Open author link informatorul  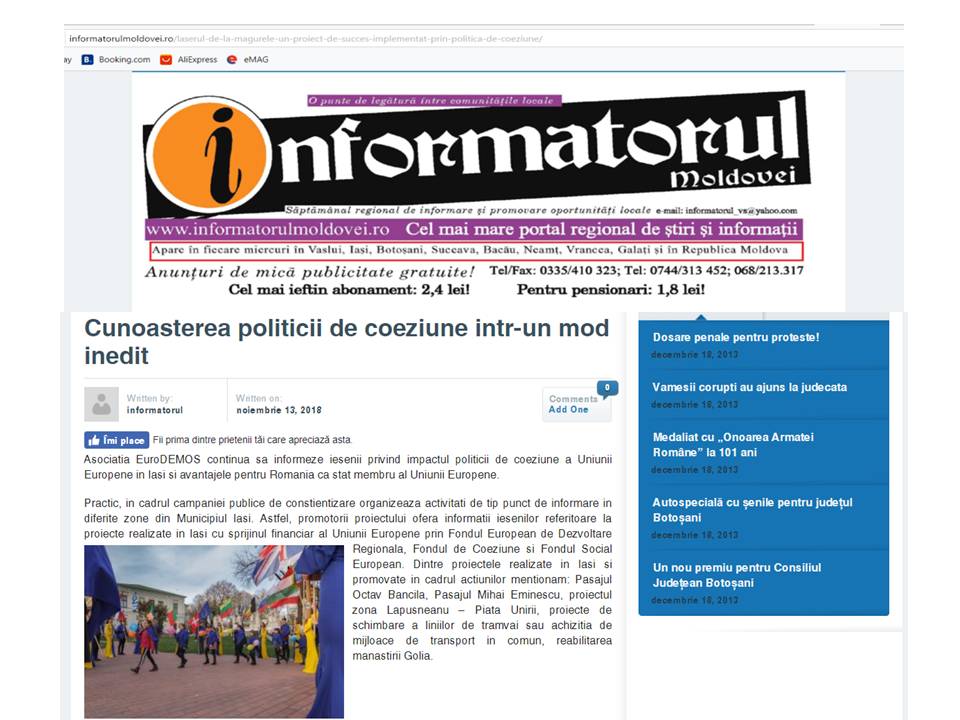(x=154, y=410)
